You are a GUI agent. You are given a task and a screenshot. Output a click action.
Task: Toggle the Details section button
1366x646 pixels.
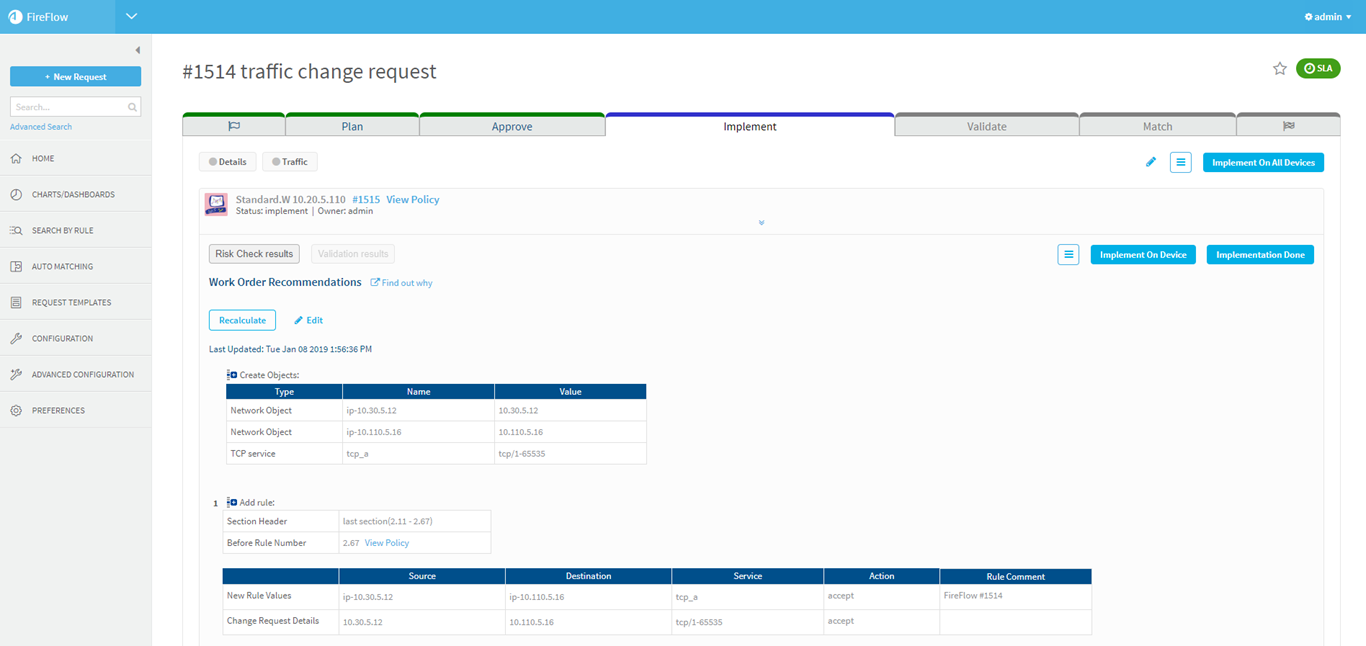point(228,162)
